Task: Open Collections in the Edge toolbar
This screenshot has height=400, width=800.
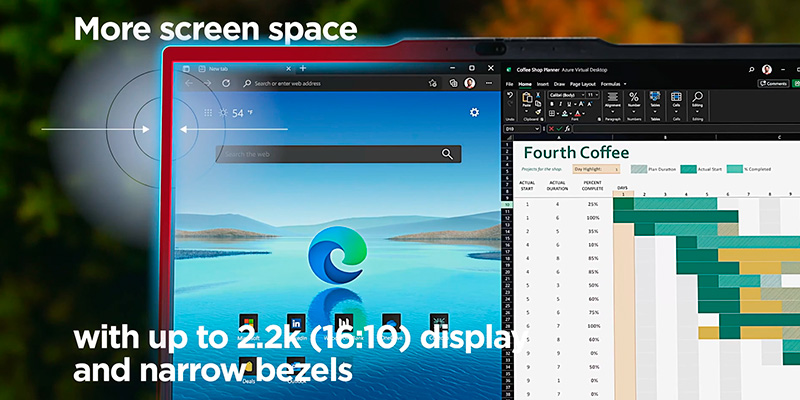Action: pyautogui.click(x=453, y=83)
